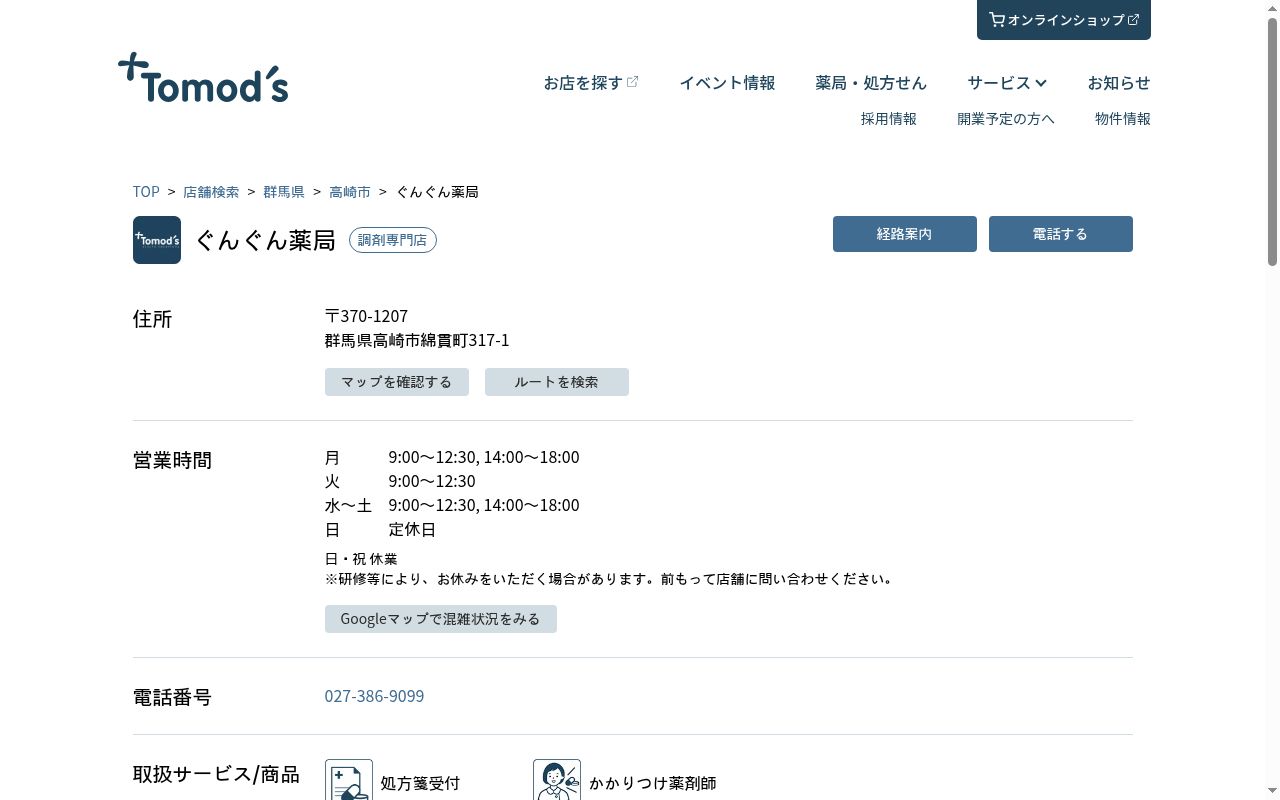
Task: Click the 営業時間 section heading
Action: 172,460
